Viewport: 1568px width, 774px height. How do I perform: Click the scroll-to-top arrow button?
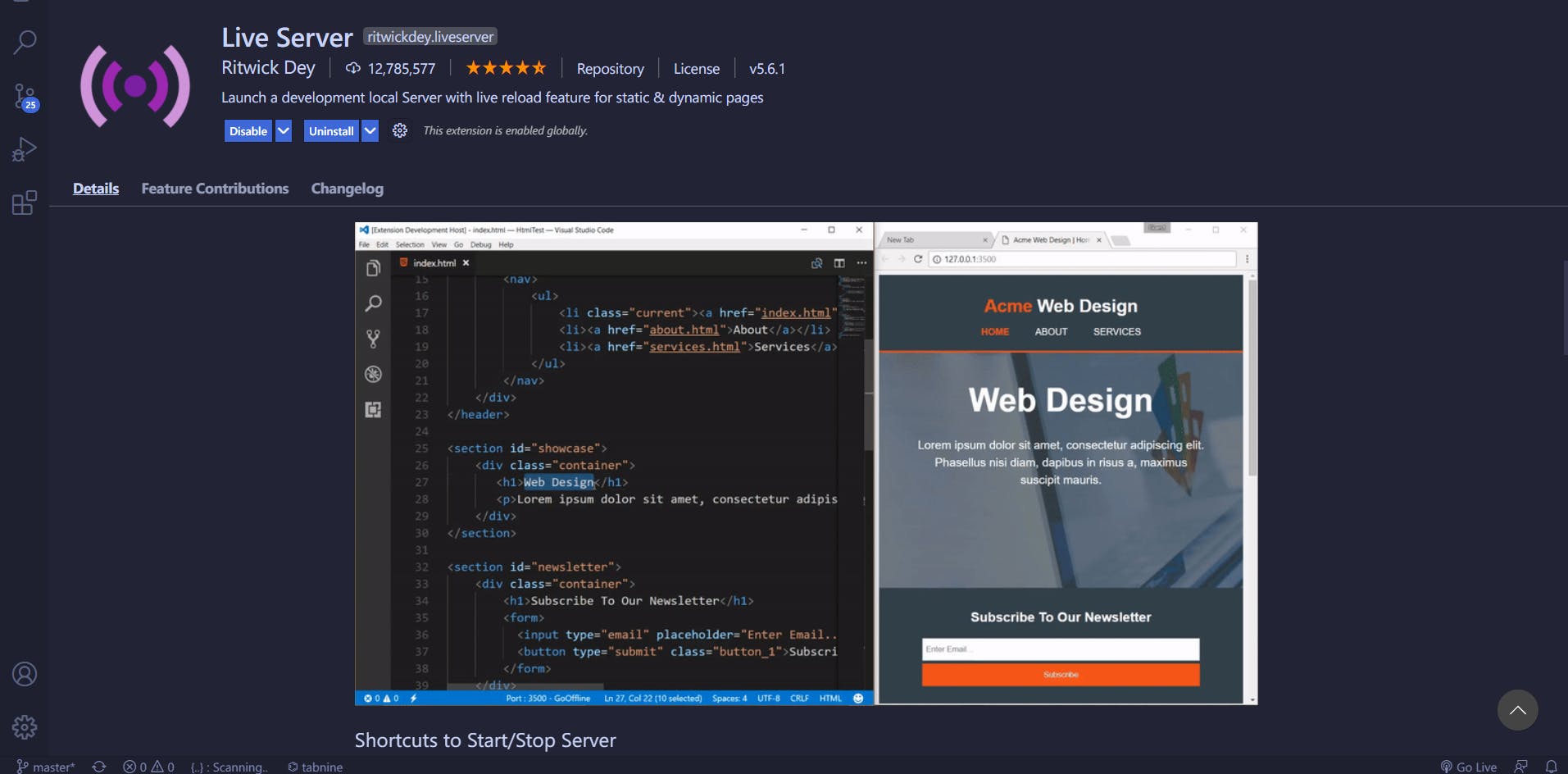click(1517, 710)
